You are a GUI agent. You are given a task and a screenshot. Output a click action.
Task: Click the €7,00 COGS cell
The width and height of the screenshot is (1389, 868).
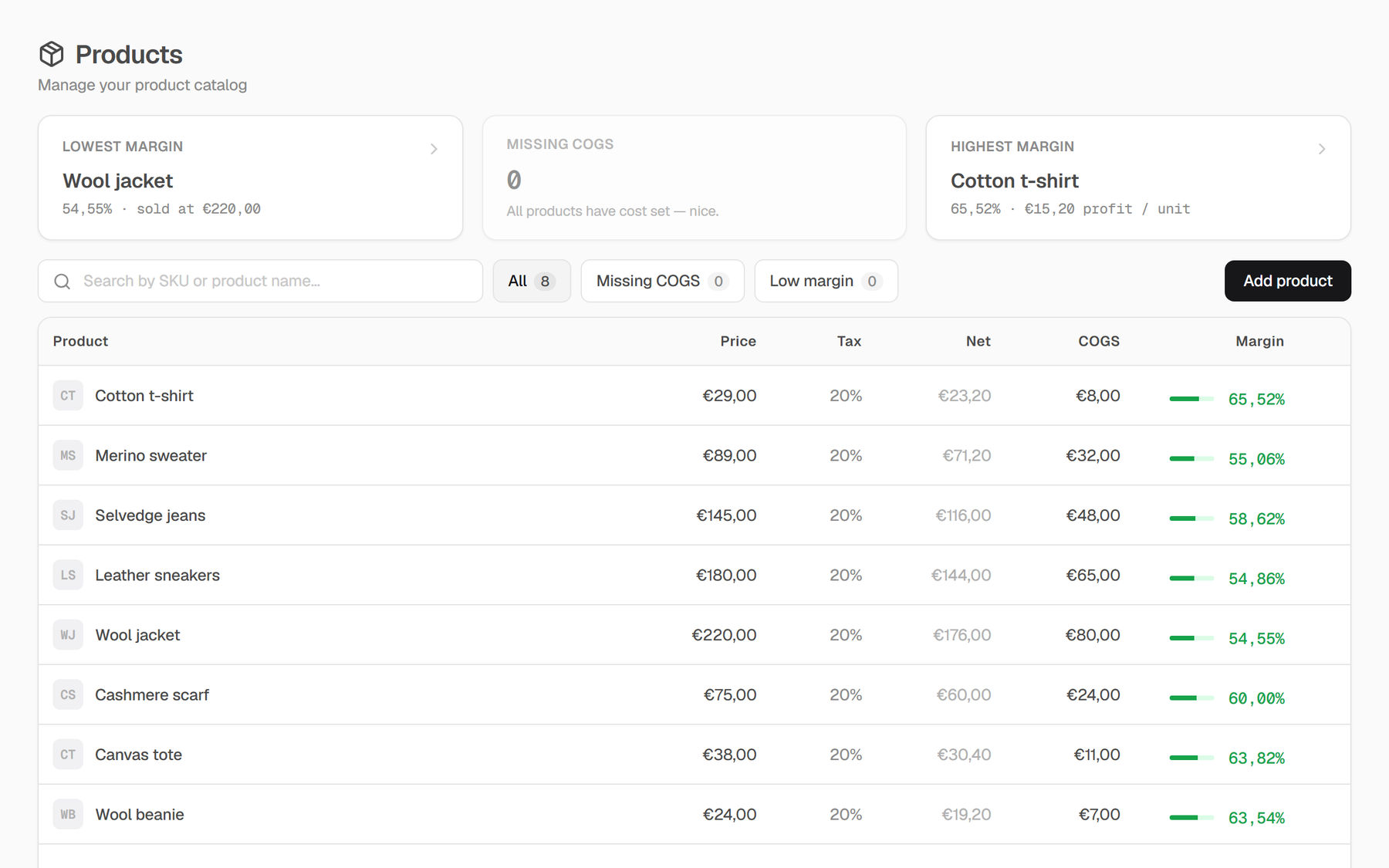tap(1099, 814)
